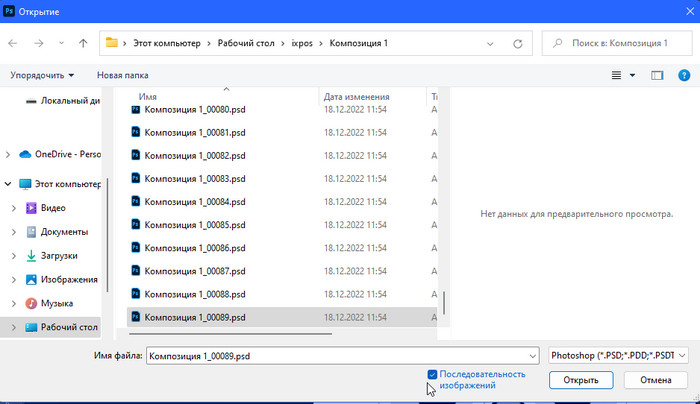Go forward with the right arrow
700x404 pixels.
pos(39,43)
